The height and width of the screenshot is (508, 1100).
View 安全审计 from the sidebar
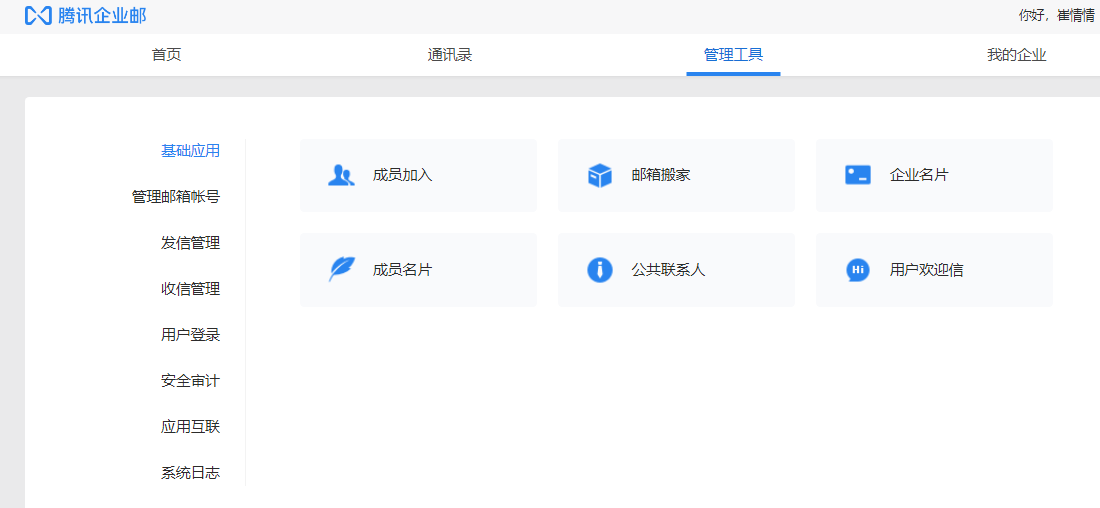click(190, 381)
